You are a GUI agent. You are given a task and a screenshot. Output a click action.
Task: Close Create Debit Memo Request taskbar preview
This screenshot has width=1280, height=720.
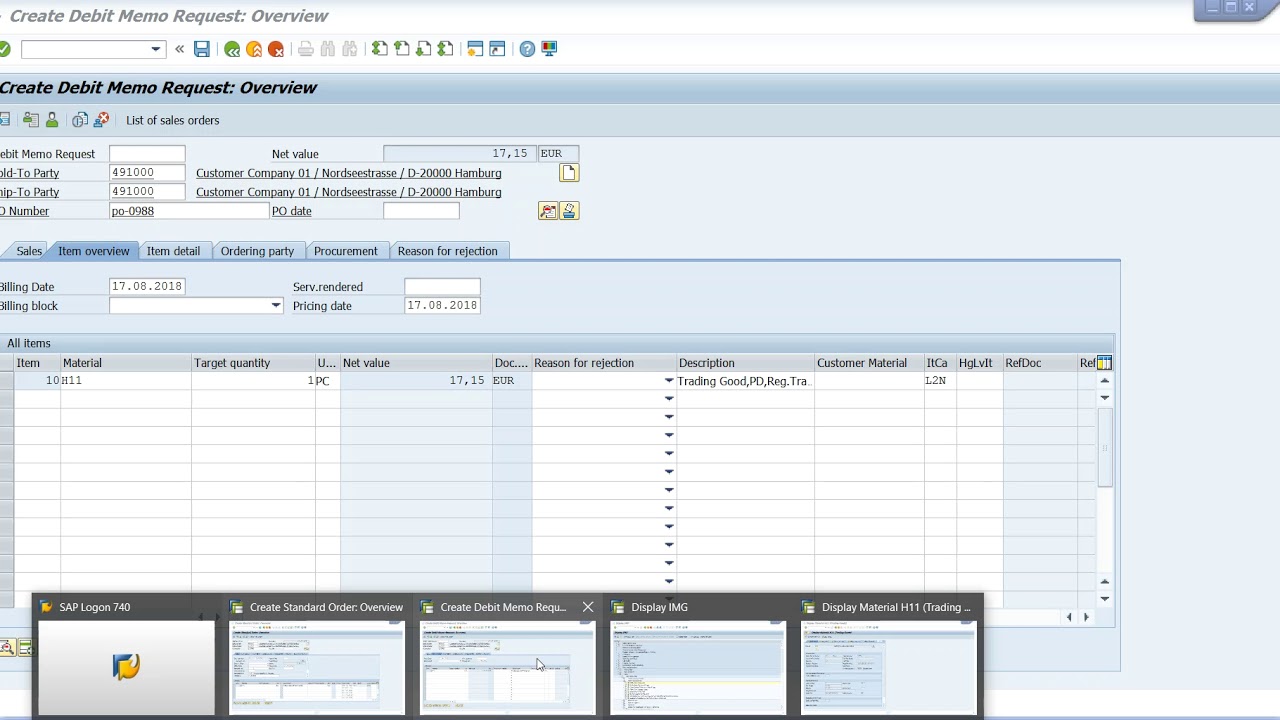click(x=588, y=607)
